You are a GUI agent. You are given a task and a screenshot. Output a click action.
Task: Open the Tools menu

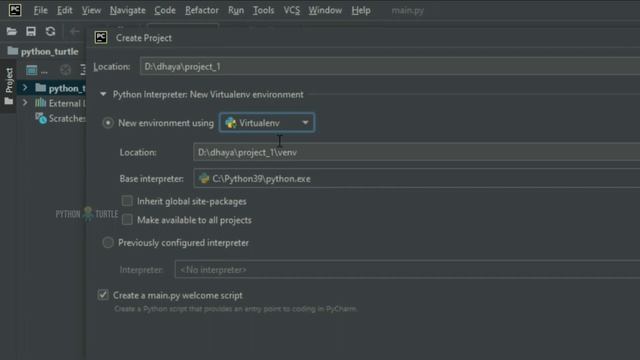click(263, 10)
